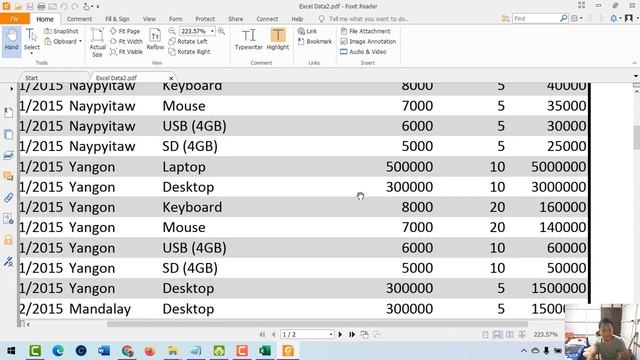Image resolution: width=640 pixels, height=360 pixels.
Task: Click the search magnifier in Find box
Action: click(563, 18)
